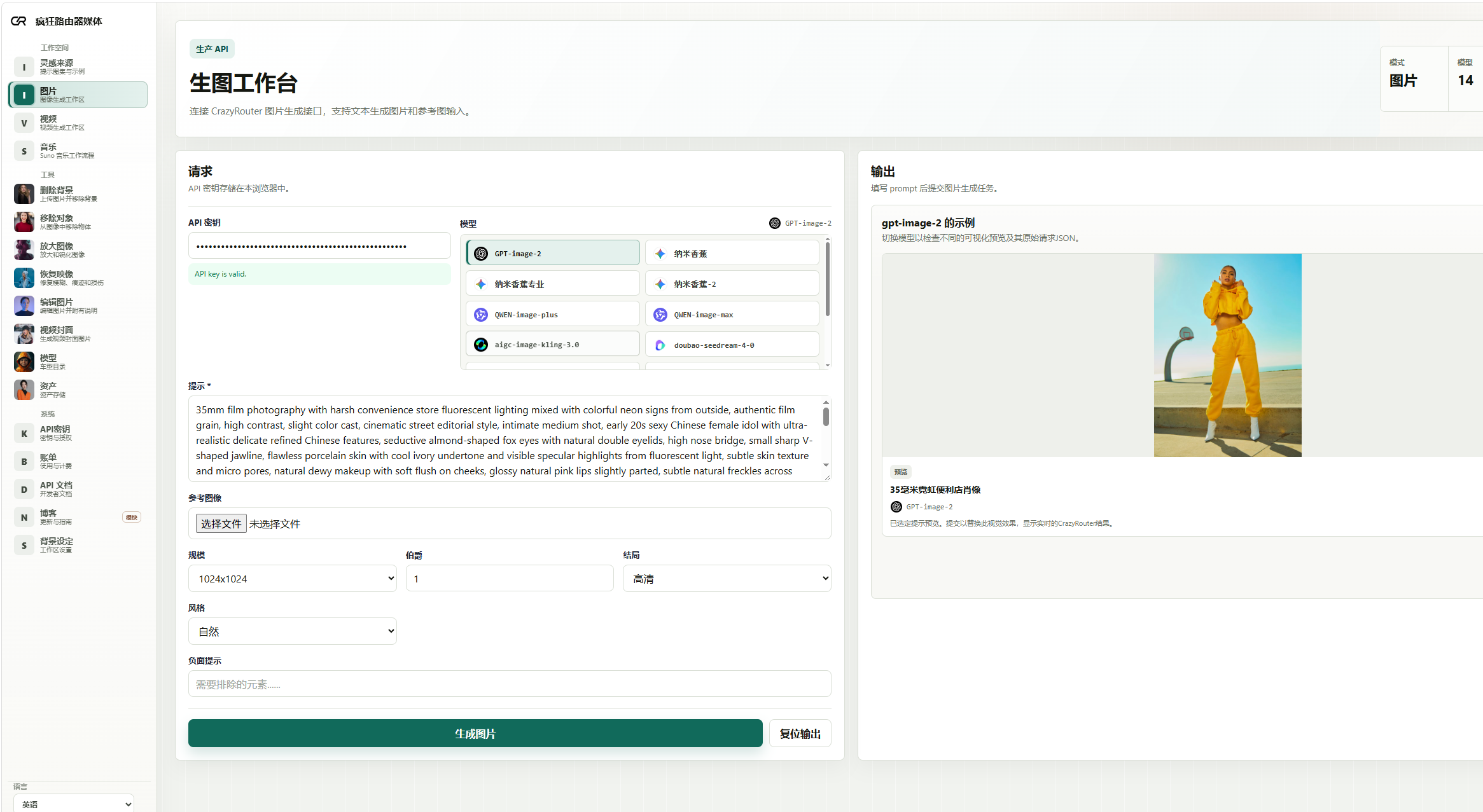Viewport: 1483px width, 812px height.
Task: Open the 音乐 Suno sidebar icon
Action: (x=24, y=151)
